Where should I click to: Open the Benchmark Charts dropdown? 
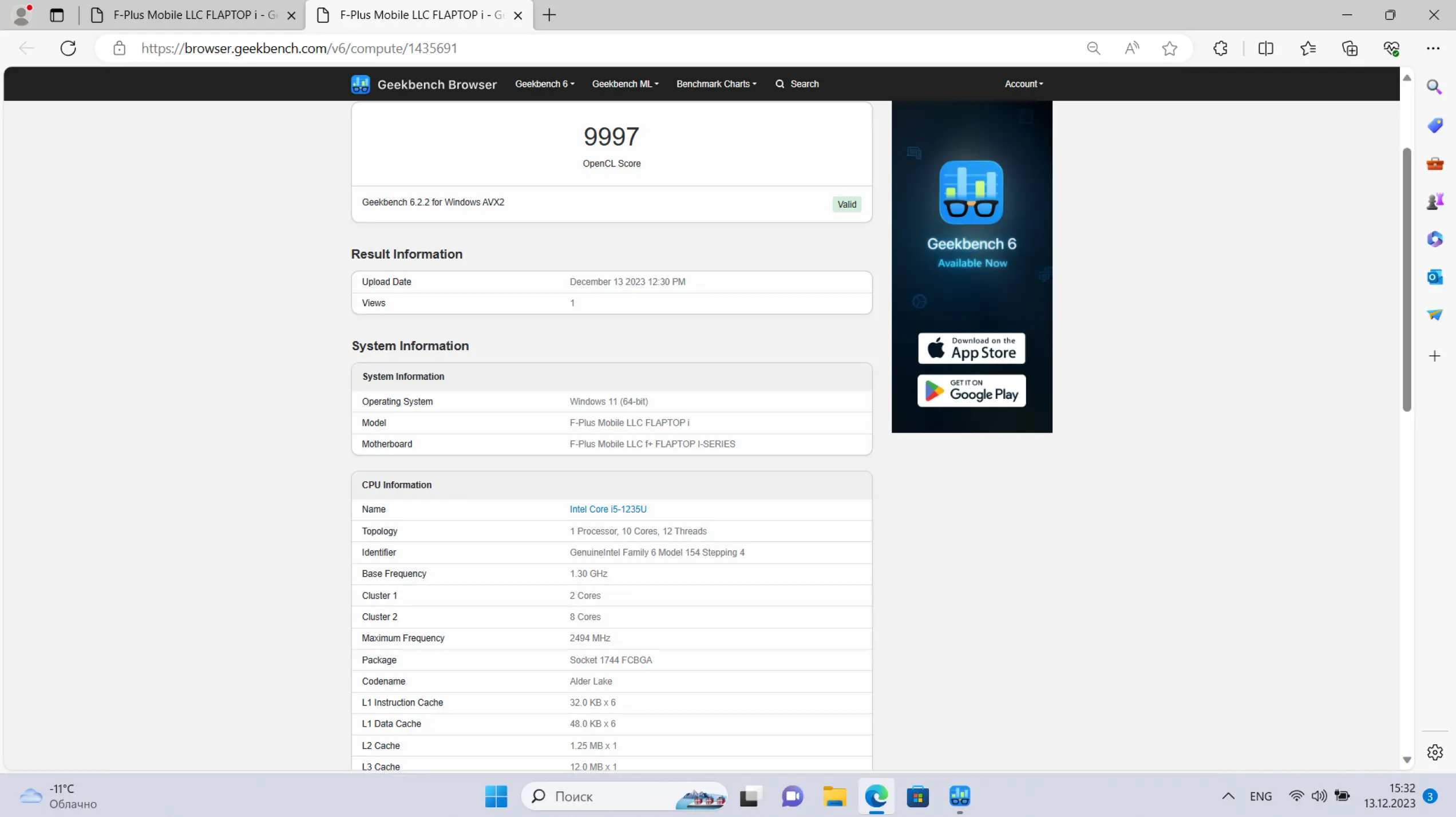coord(716,84)
